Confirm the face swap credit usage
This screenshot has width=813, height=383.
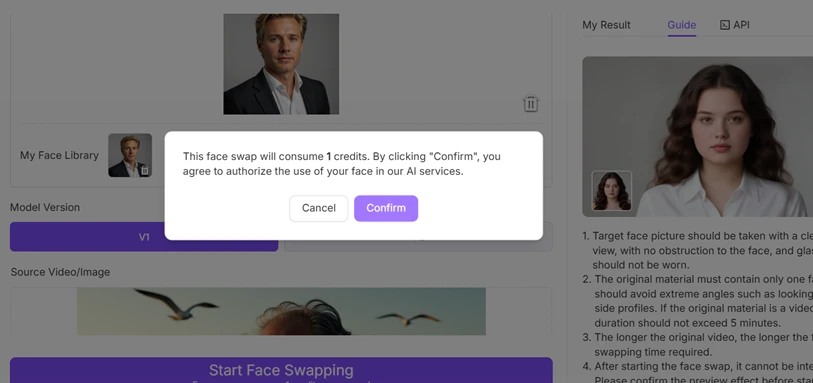coord(386,208)
